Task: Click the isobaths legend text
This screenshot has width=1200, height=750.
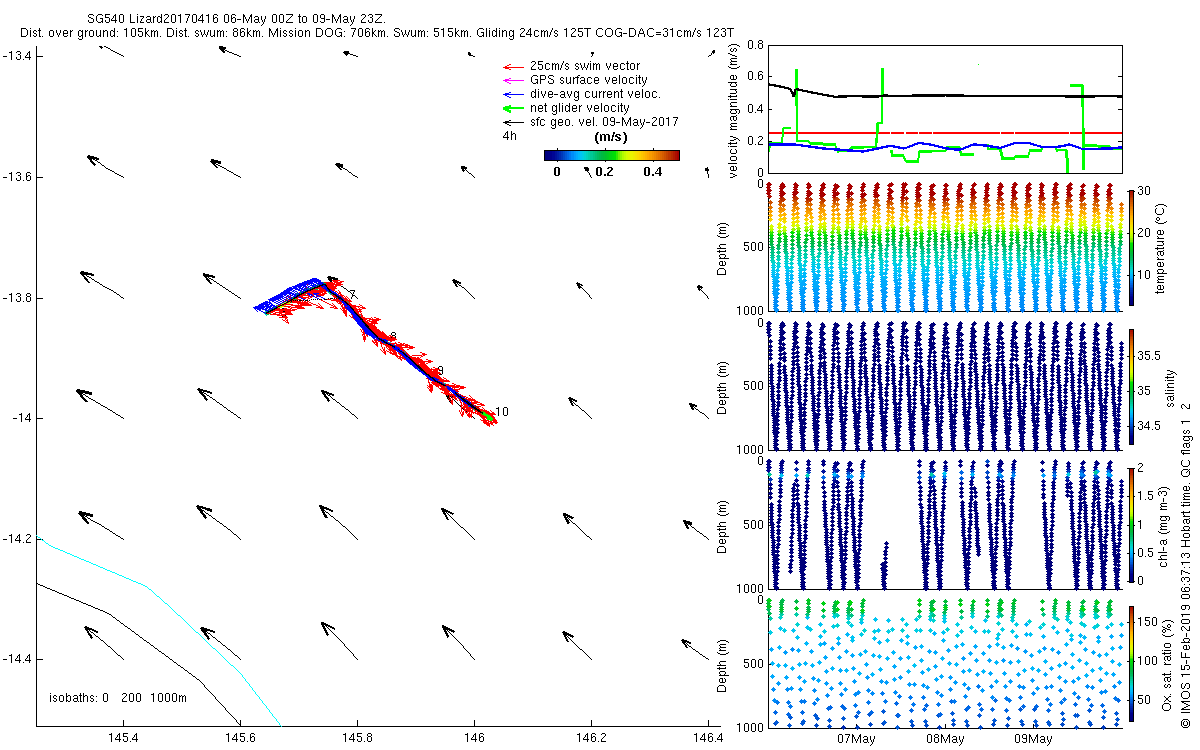Action: pyautogui.click(x=118, y=697)
